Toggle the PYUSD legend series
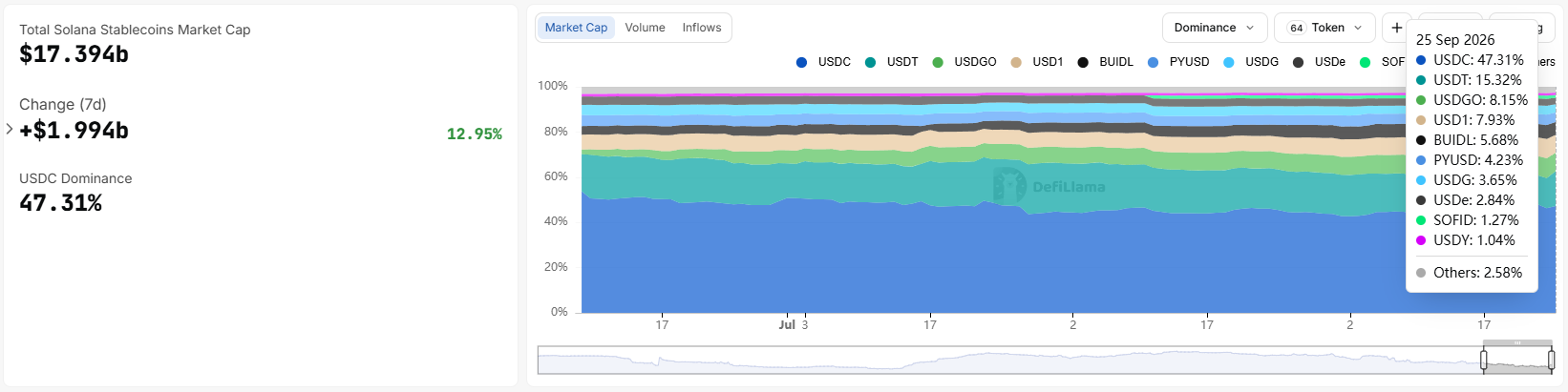 tap(1178, 62)
